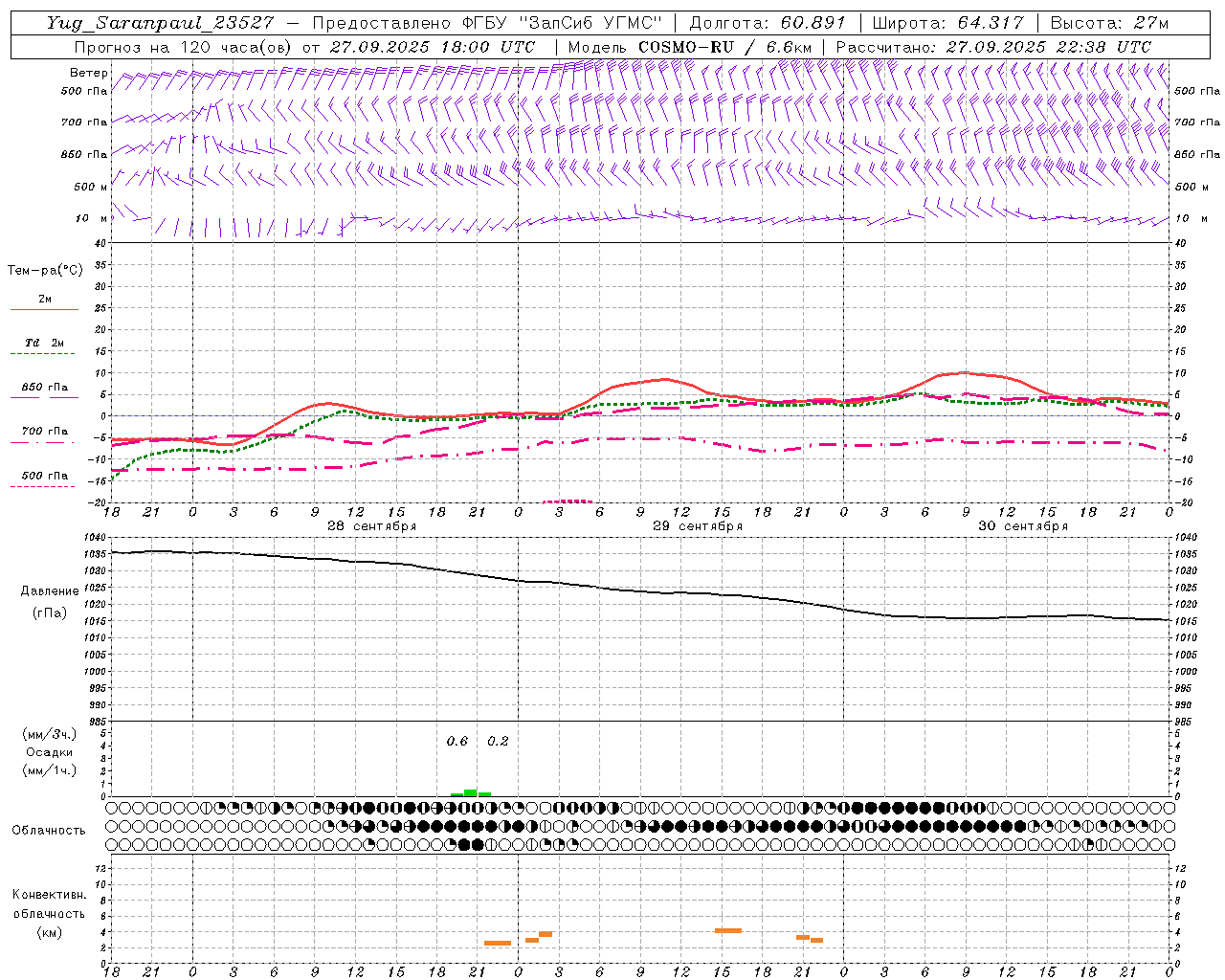
Task: Click left-axis 700 гПа wind level label
Action: point(84,122)
